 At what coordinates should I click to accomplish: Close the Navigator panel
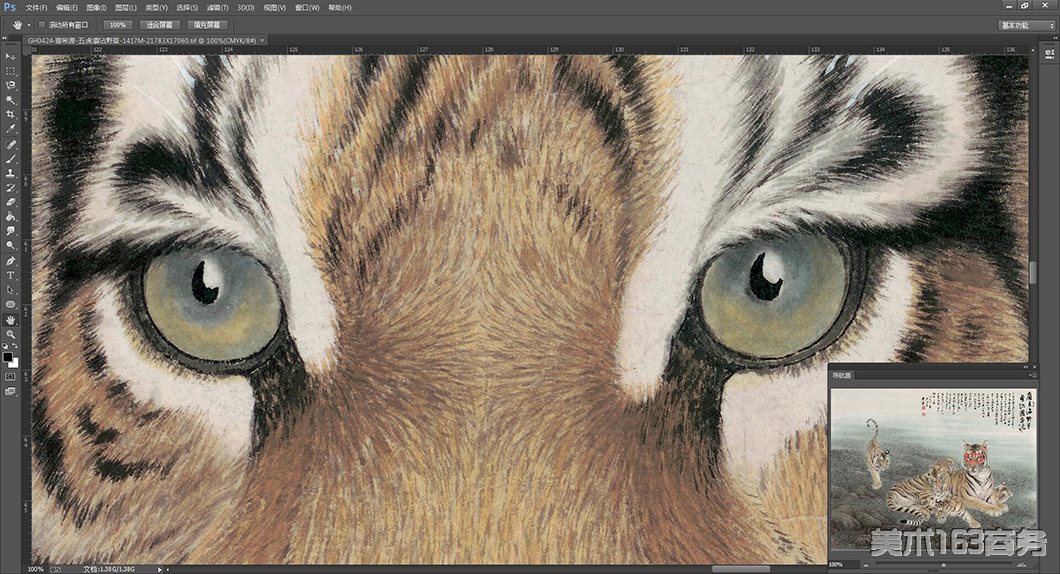[1034, 366]
